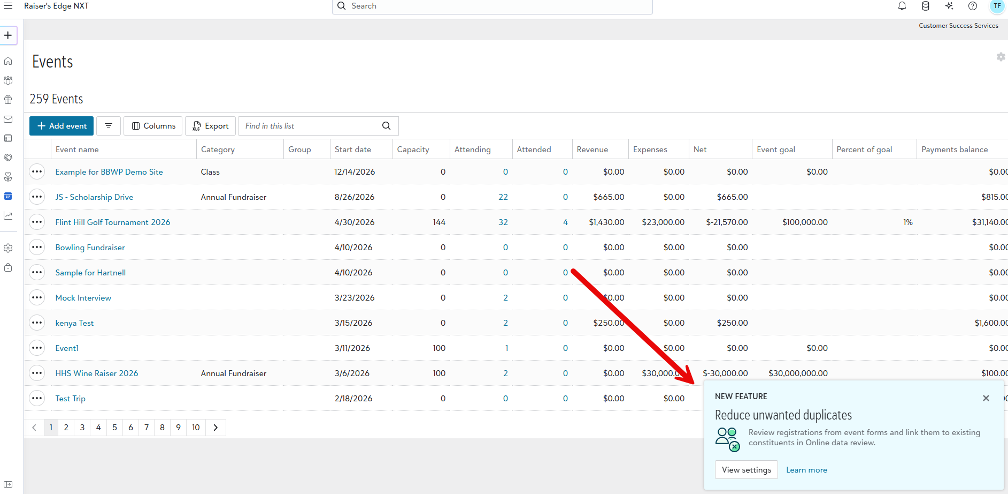
Task: Open ellipsis menu for kenya Test row
Action: coord(37,323)
